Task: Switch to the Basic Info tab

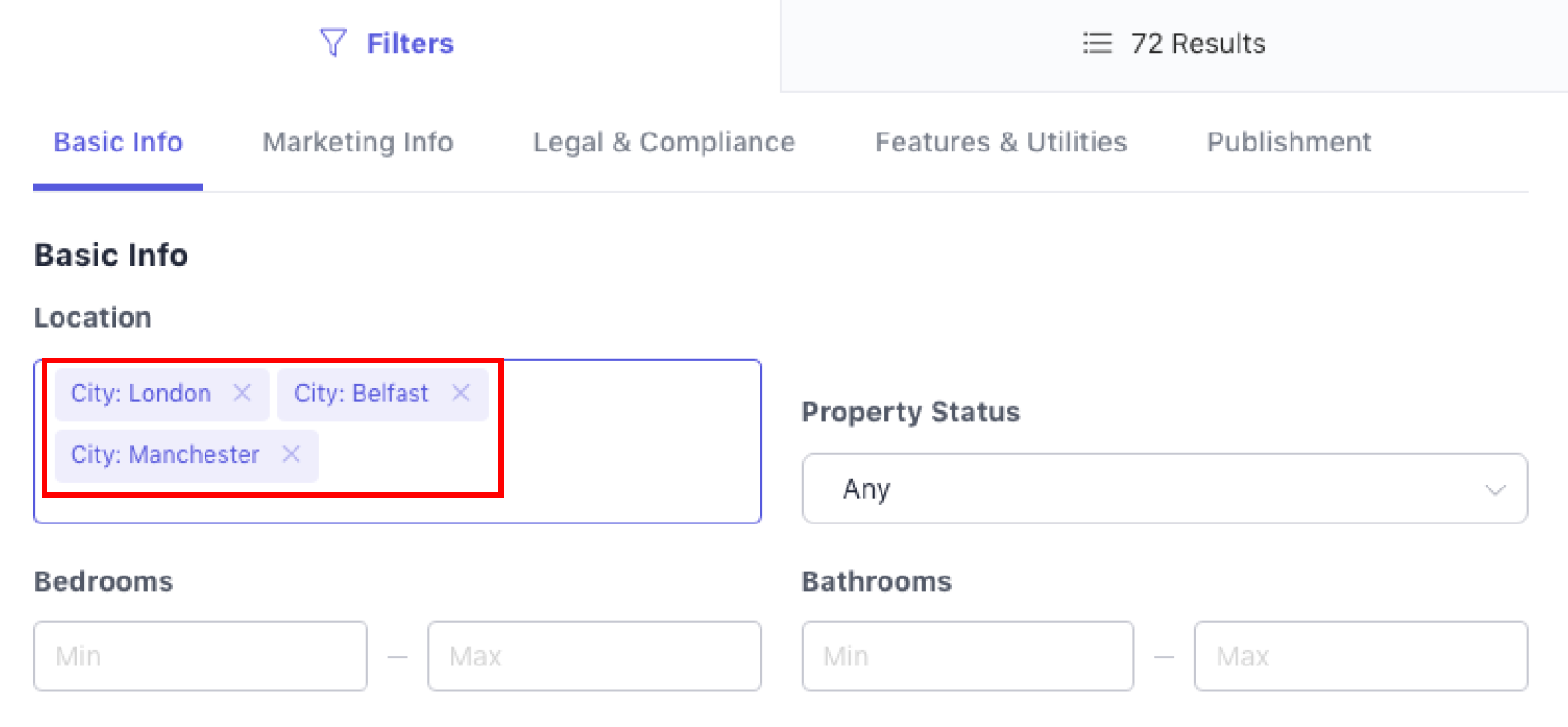Action: pyautogui.click(x=118, y=142)
